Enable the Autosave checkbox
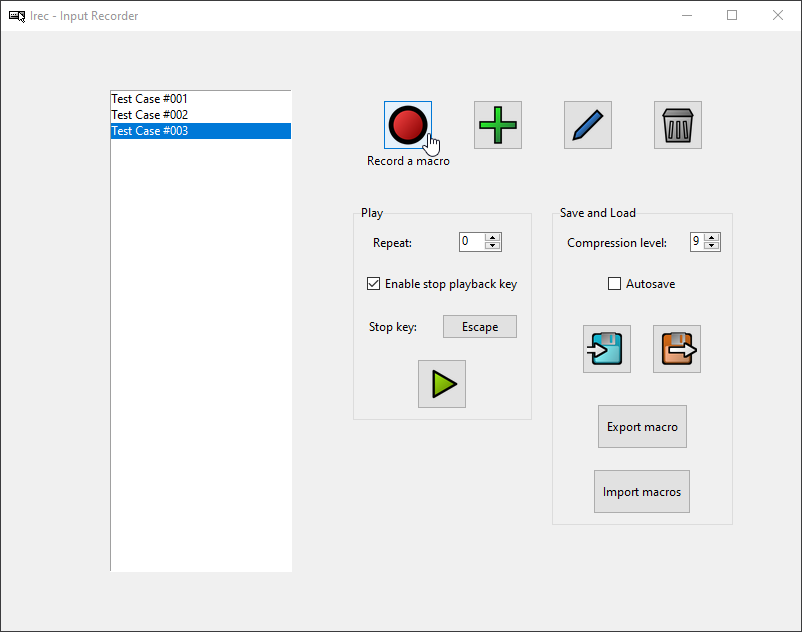 point(615,284)
